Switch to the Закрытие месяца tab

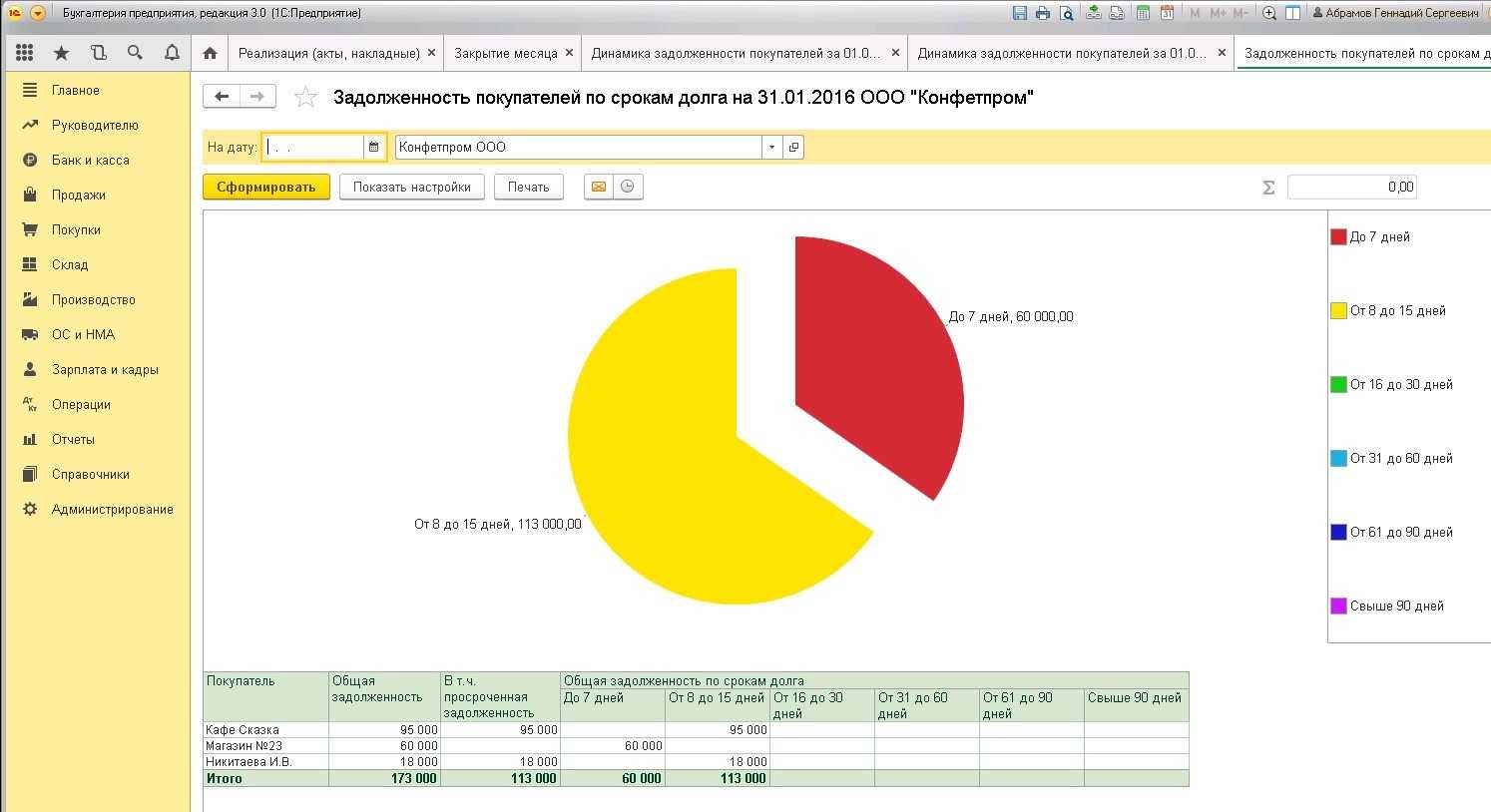click(x=505, y=53)
